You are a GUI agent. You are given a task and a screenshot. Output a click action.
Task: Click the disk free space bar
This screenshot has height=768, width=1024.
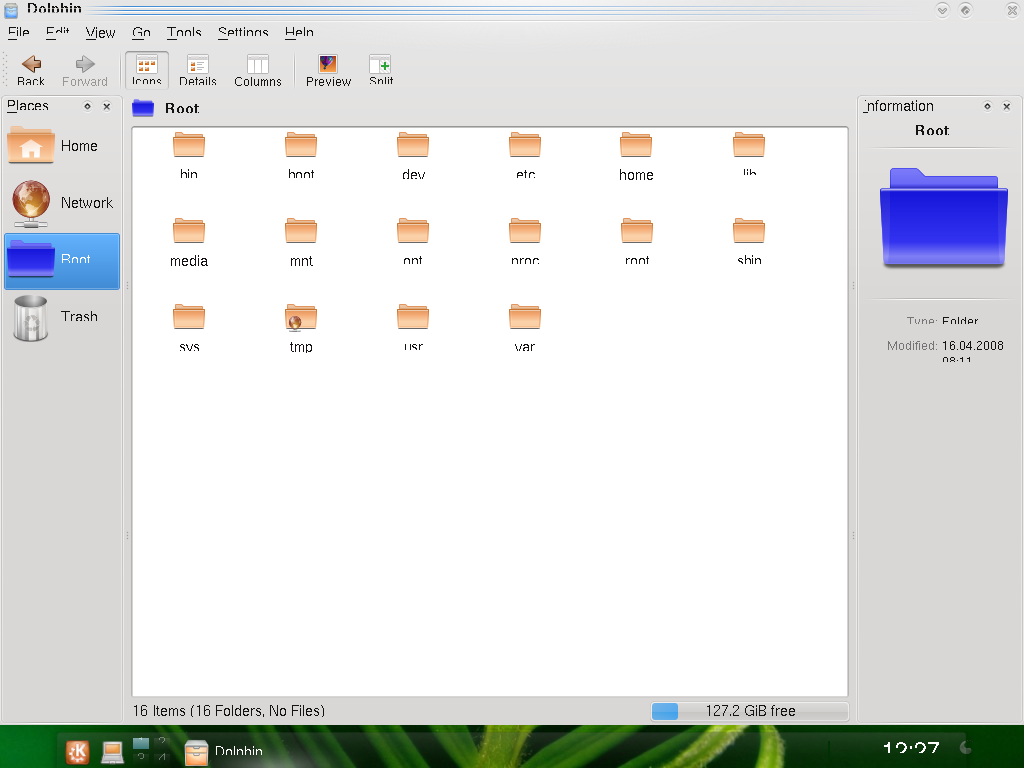click(749, 711)
